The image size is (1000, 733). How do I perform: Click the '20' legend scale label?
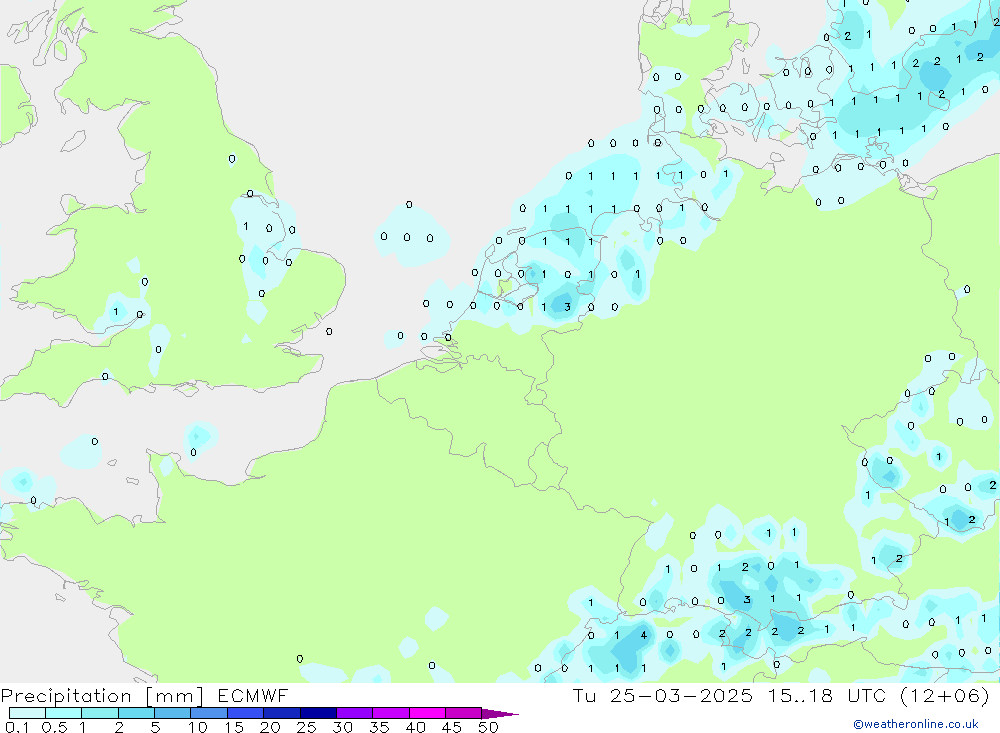270,727
